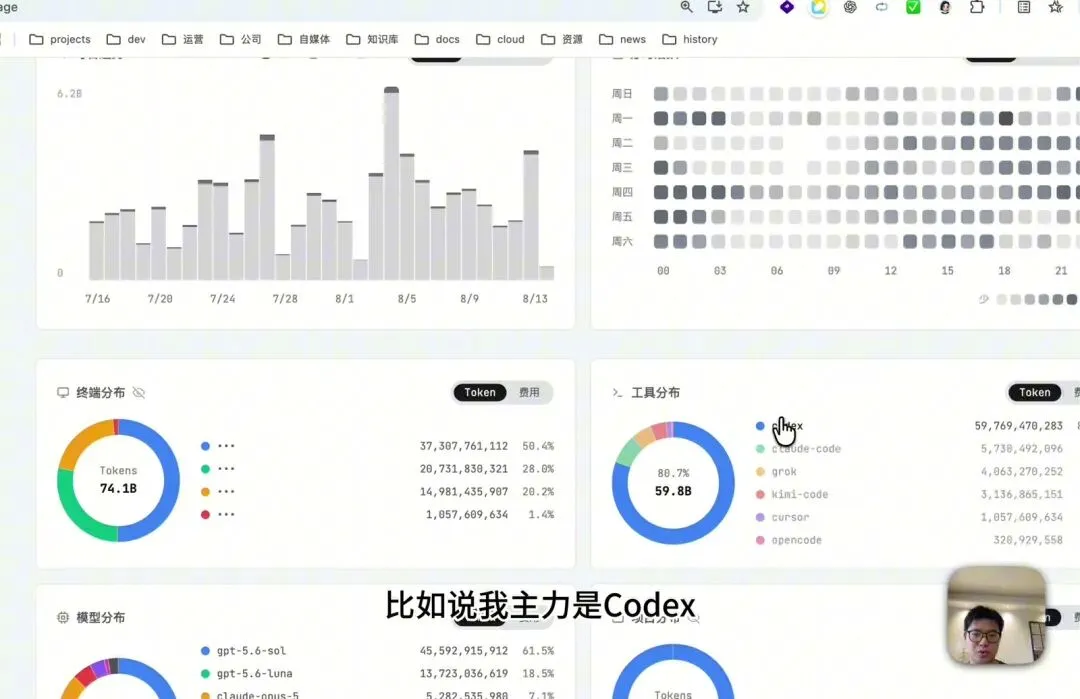Screen dimensions: 1080x699
Task: Click the 59,769,470,283 token value
Action: pyautogui.click(x=1019, y=426)
